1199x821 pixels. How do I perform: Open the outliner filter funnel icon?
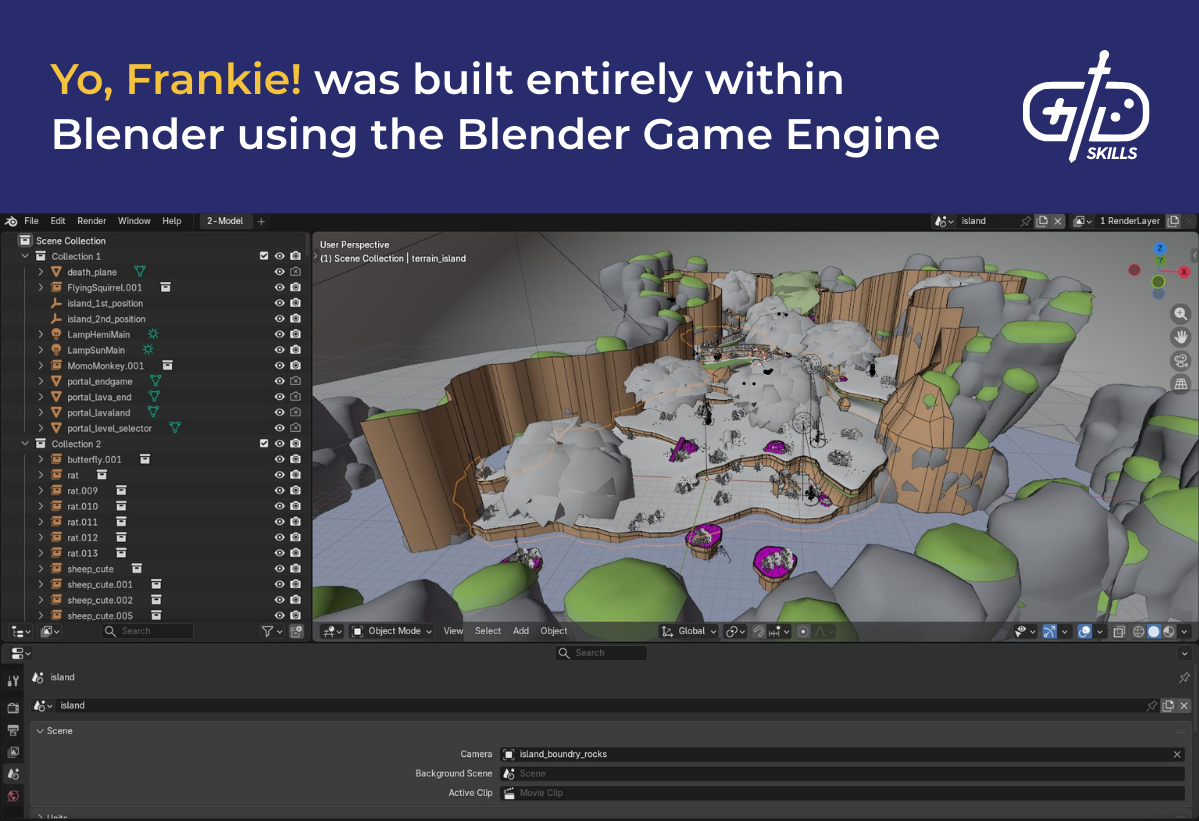267,631
